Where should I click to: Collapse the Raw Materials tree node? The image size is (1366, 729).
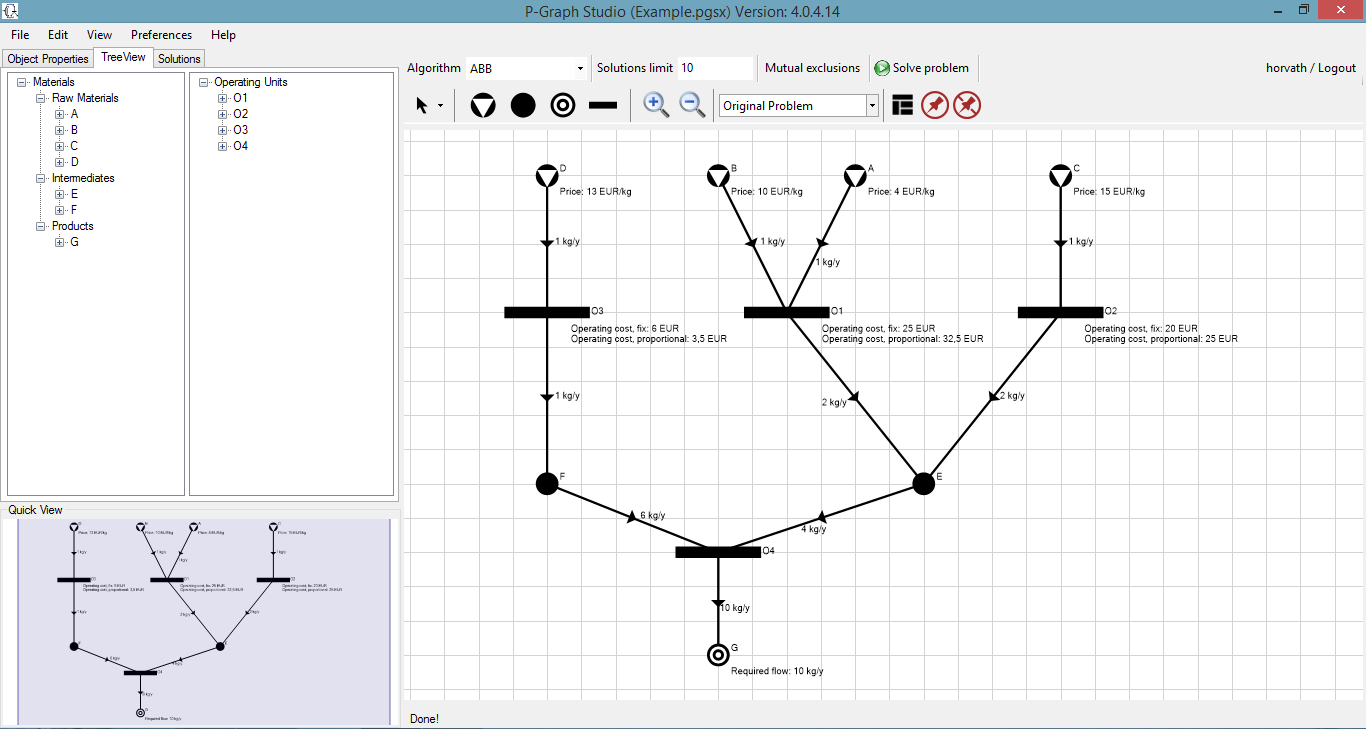click(41, 98)
